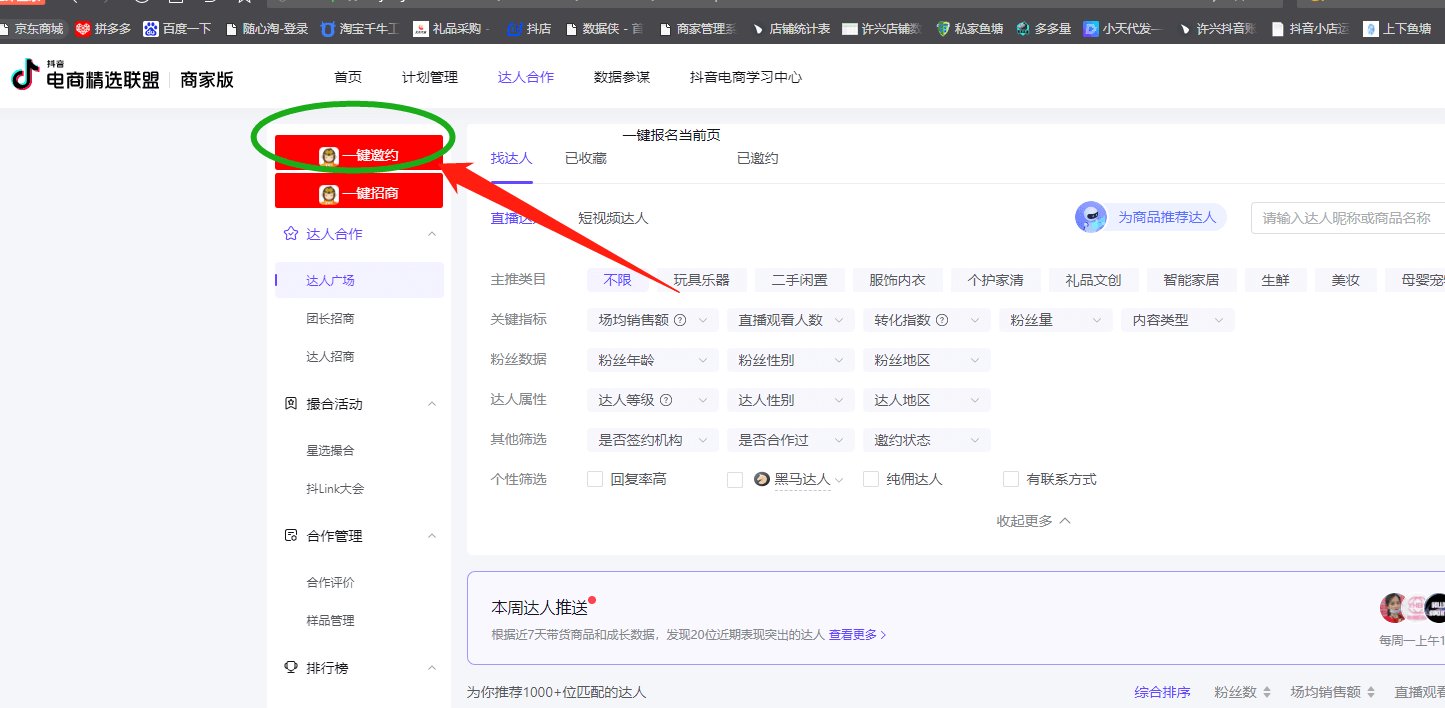The height and width of the screenshot is (708, 1445).
Task: Check the 有联系方式 option
Action: click(x=1011, y=480)
